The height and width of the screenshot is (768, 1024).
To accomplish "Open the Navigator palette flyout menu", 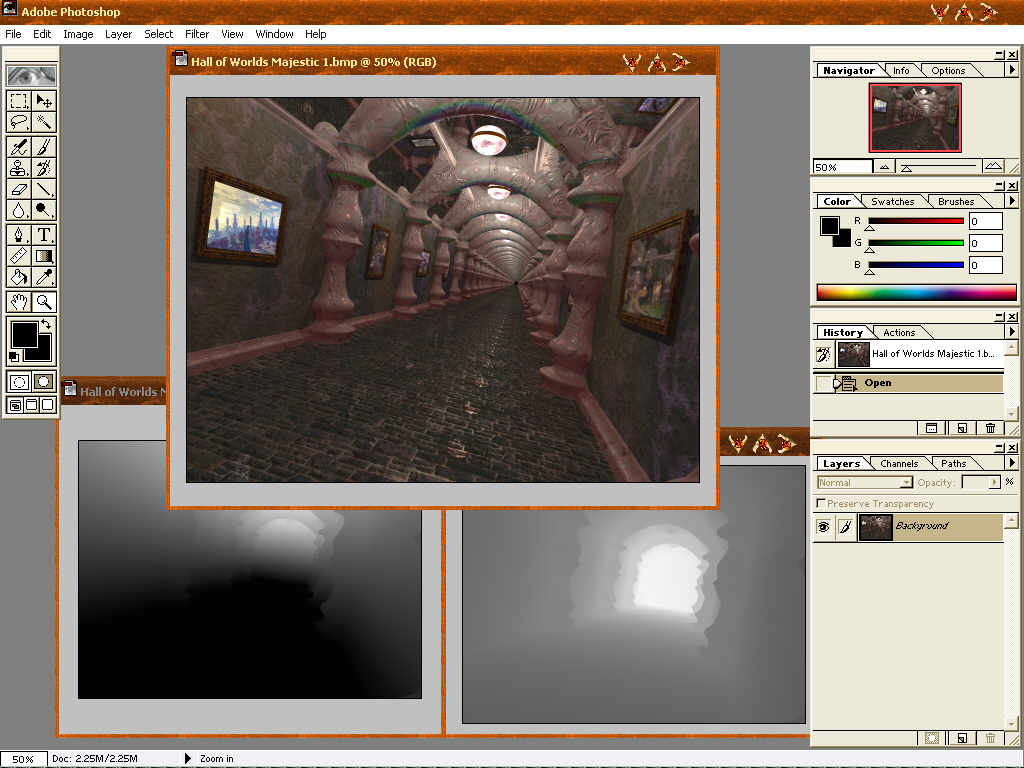I will (x=1011, y=70).
